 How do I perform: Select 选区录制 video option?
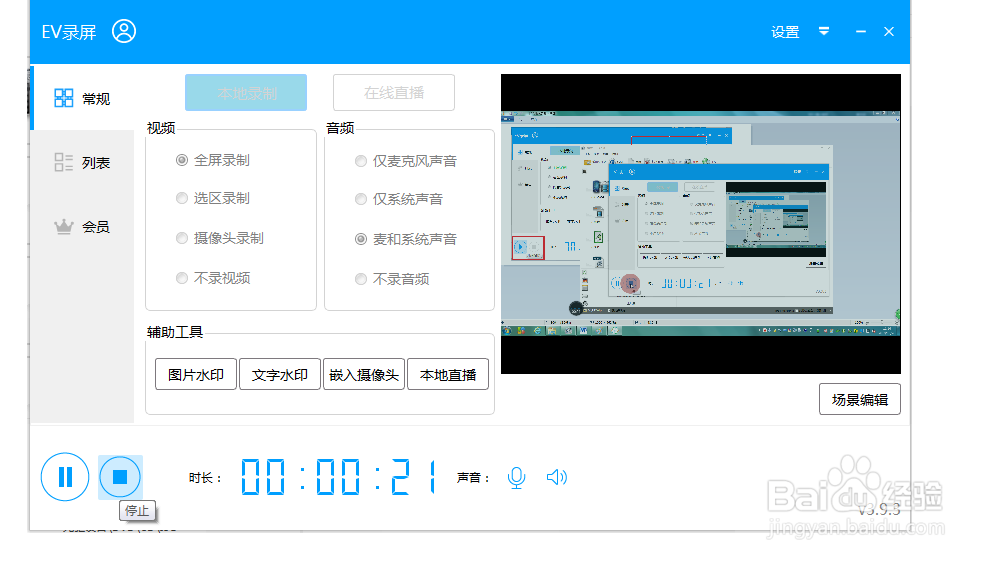[213, 198]
